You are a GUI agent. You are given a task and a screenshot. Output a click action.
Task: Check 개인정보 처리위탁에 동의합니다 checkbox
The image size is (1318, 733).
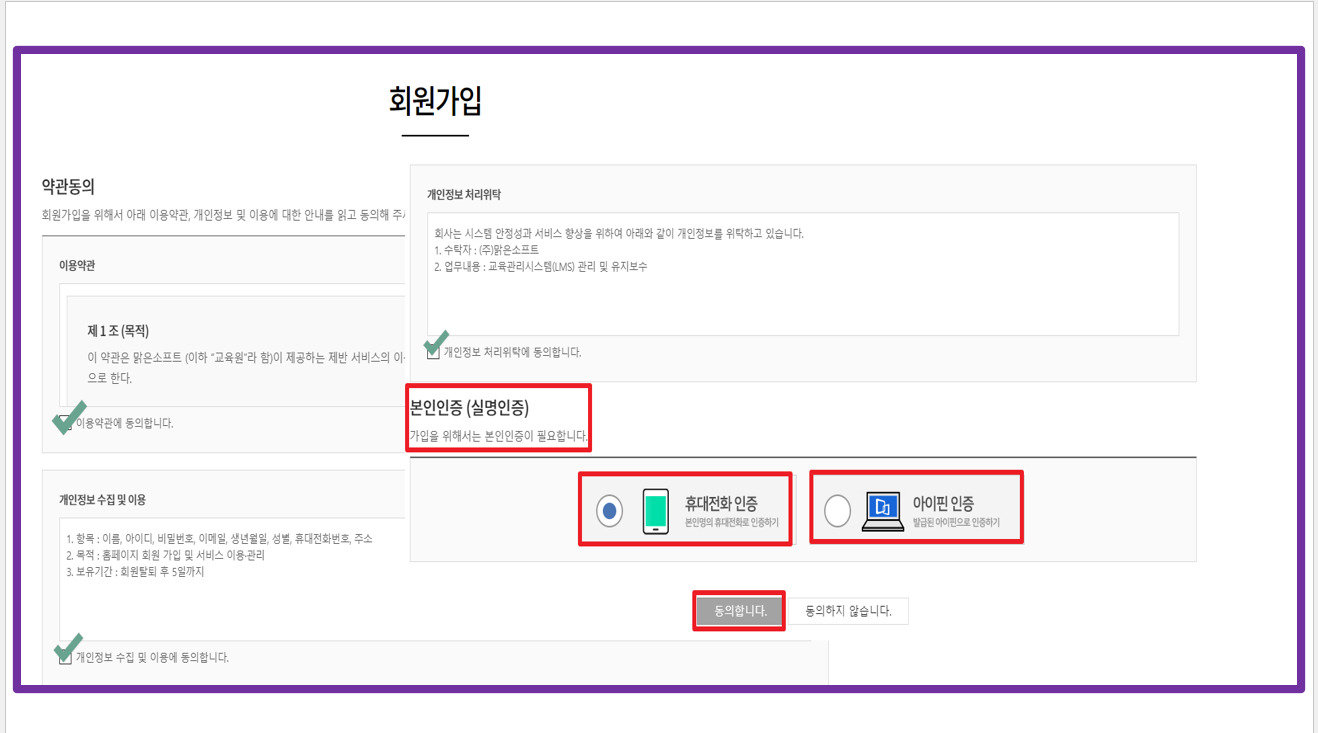(x=433, y=352)
